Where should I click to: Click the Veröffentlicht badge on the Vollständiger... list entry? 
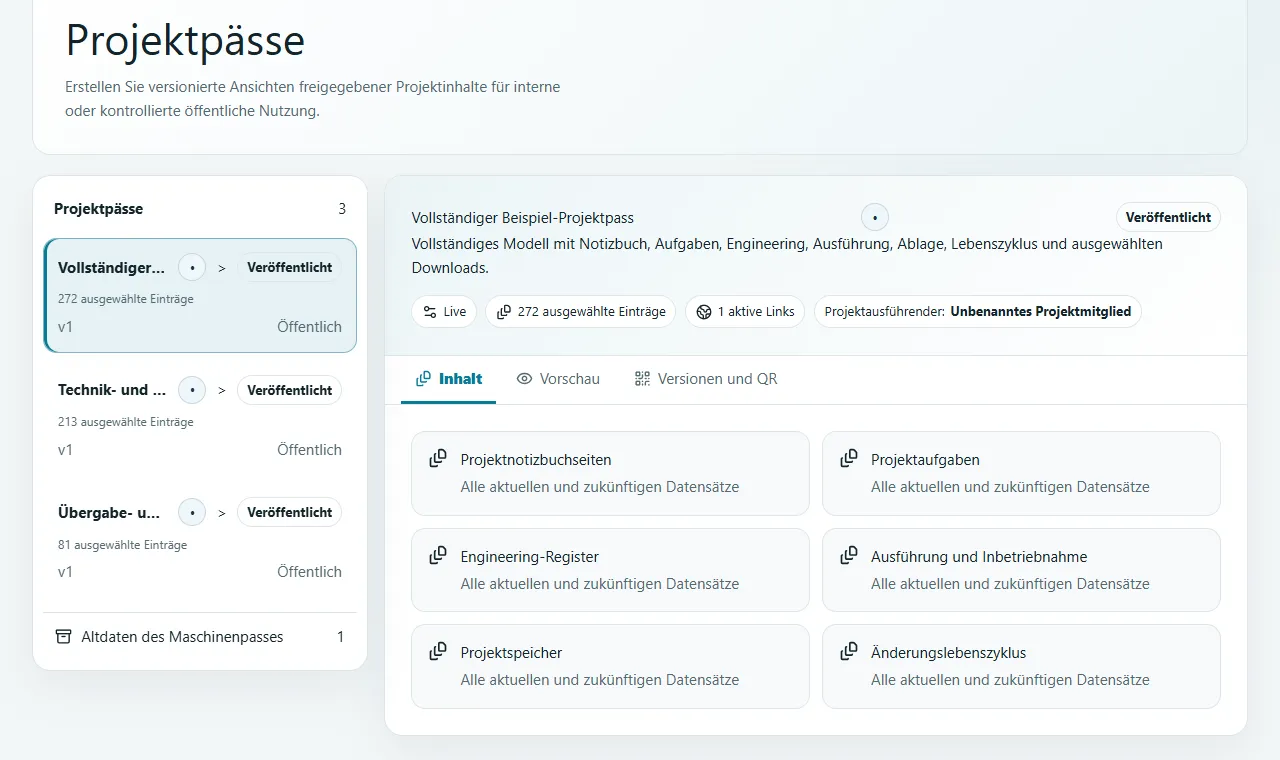pyautogui.click(x=290, y=268)
